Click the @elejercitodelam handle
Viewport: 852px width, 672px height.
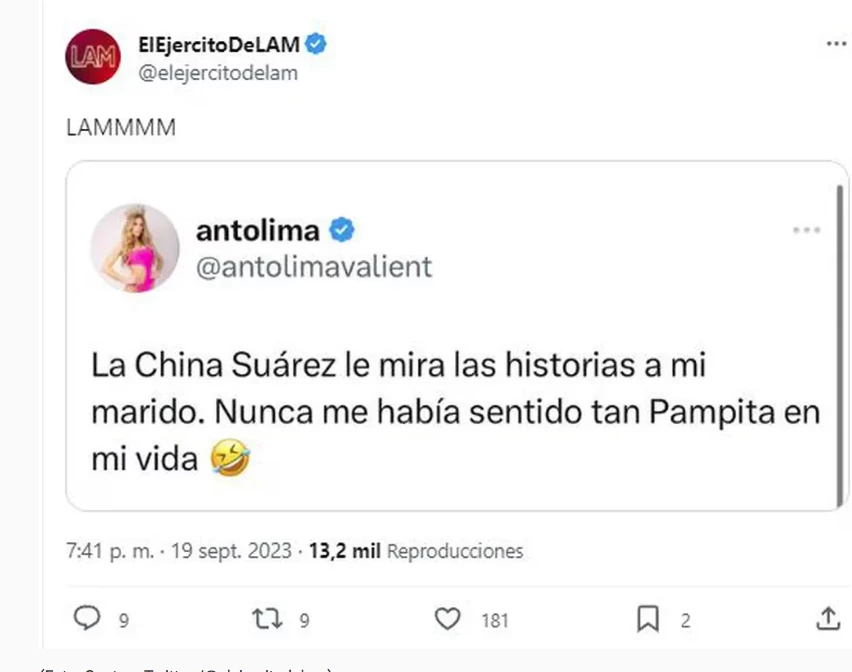coord(218,73)
